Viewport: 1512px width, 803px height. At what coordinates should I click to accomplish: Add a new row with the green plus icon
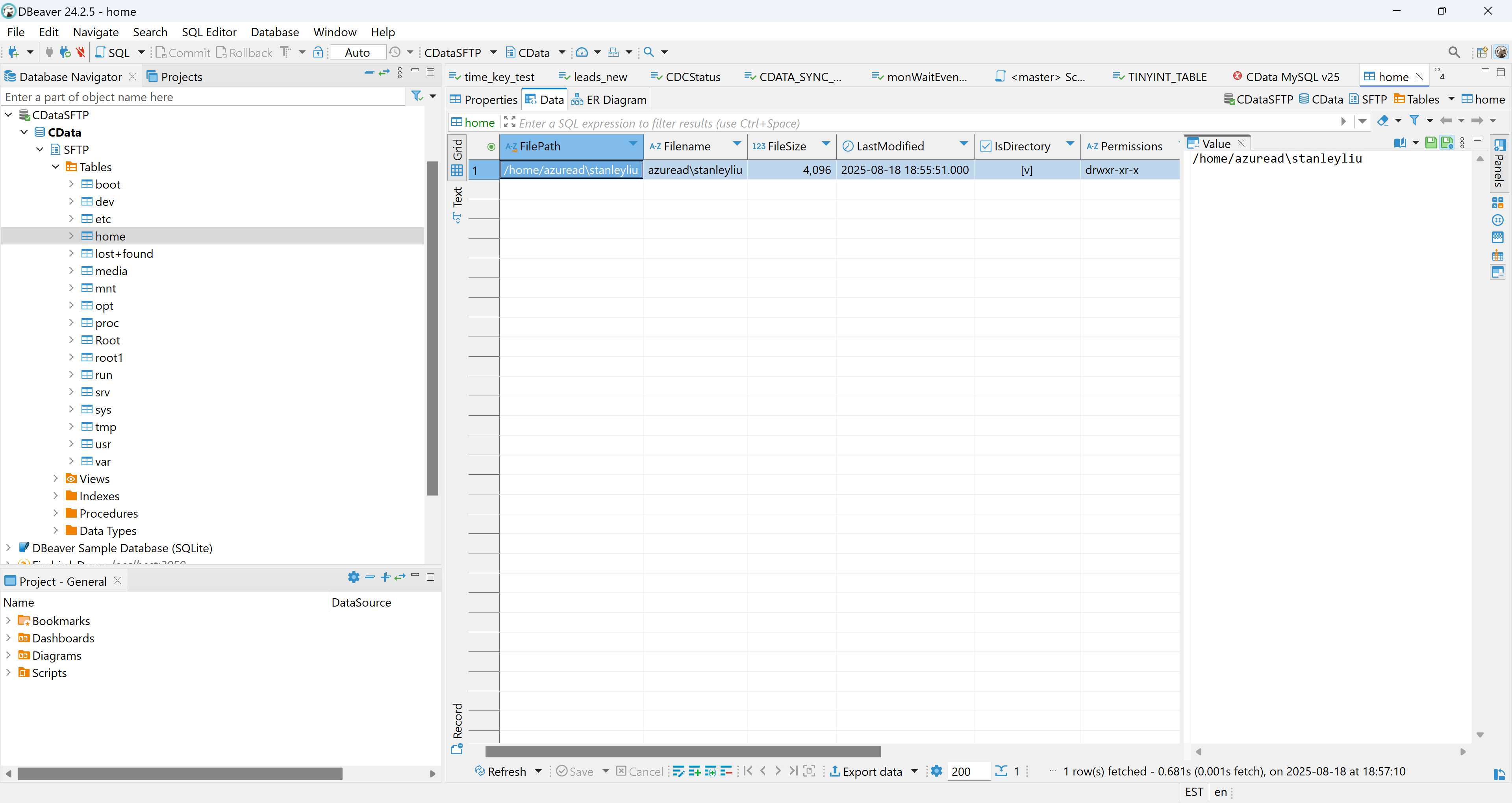pos(695,771)
